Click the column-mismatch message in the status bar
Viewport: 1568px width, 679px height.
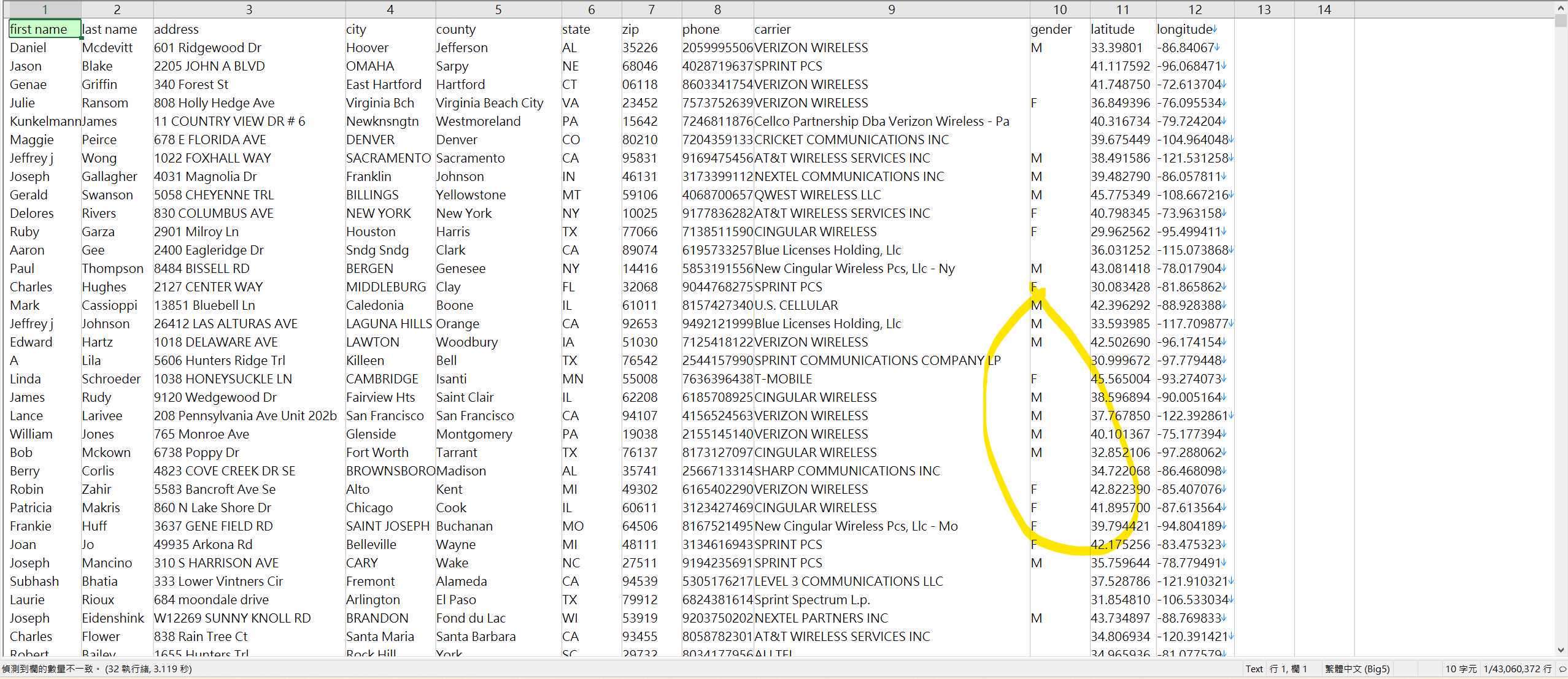pos(97,669)
